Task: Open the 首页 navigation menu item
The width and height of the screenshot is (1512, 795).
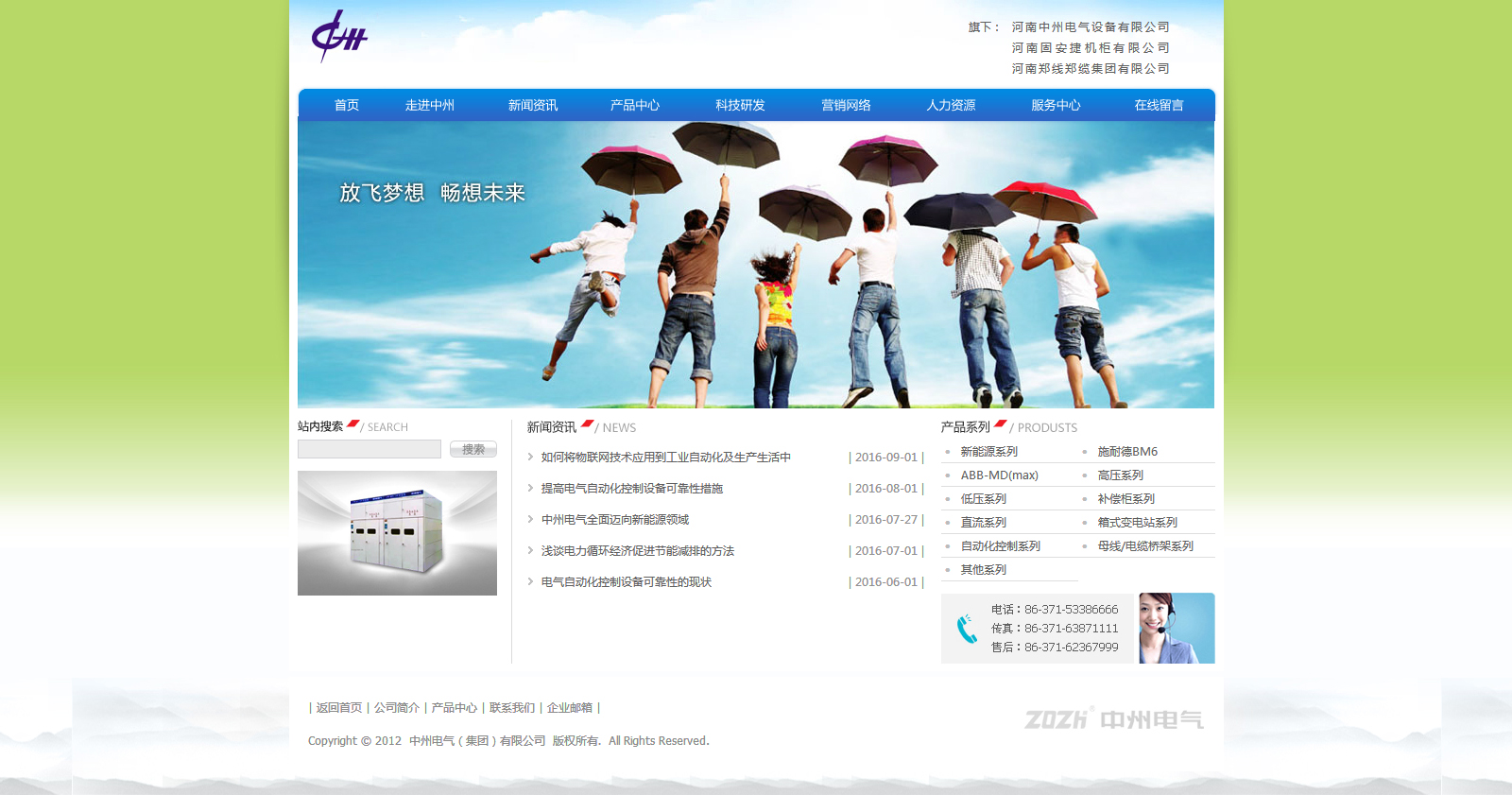Action: tap(347, 106)
